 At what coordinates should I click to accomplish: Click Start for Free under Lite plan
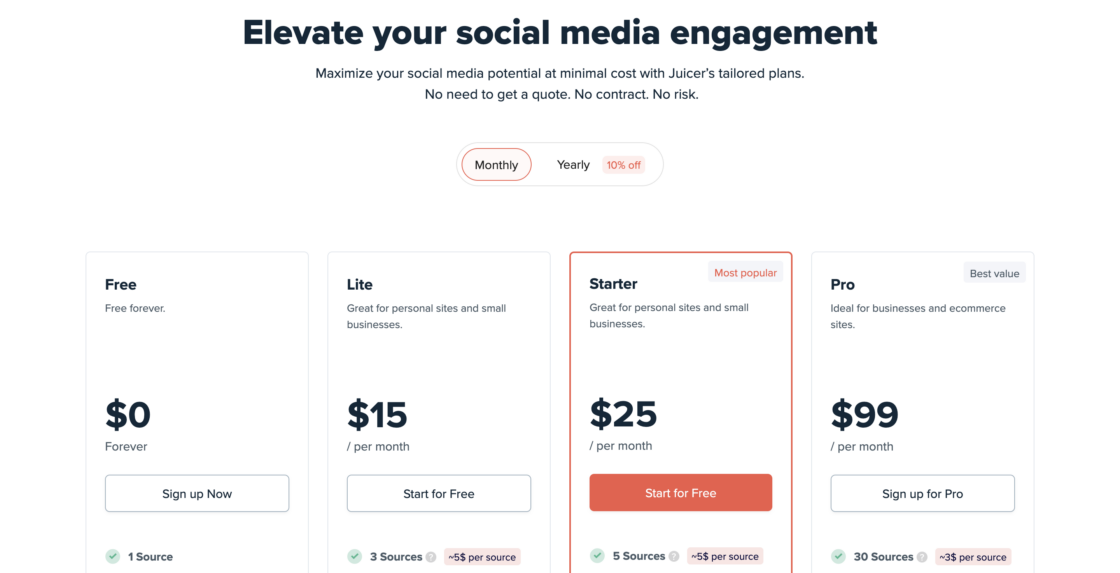[439, 493]
